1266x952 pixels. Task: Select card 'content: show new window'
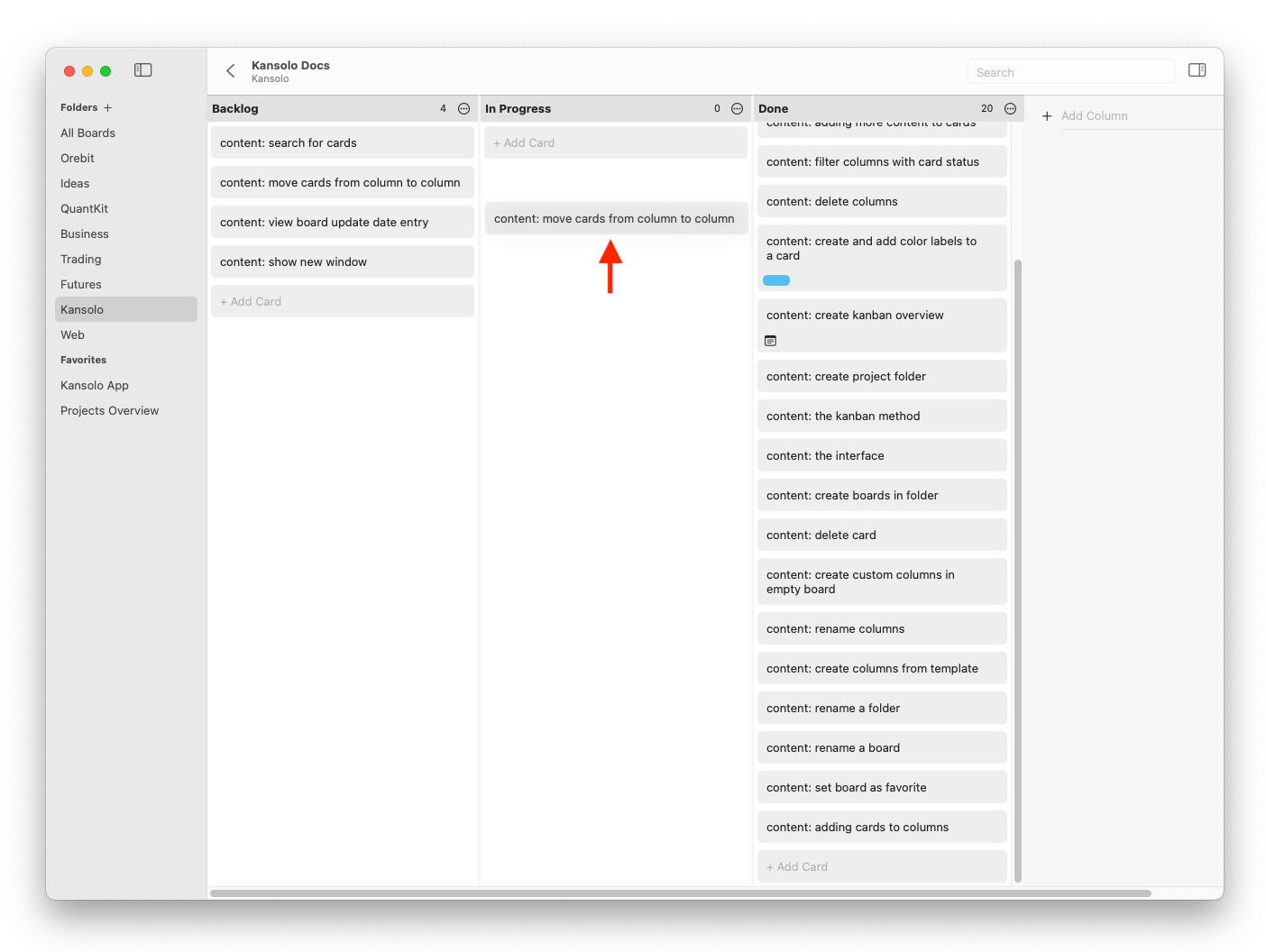[x=343, y=261]
